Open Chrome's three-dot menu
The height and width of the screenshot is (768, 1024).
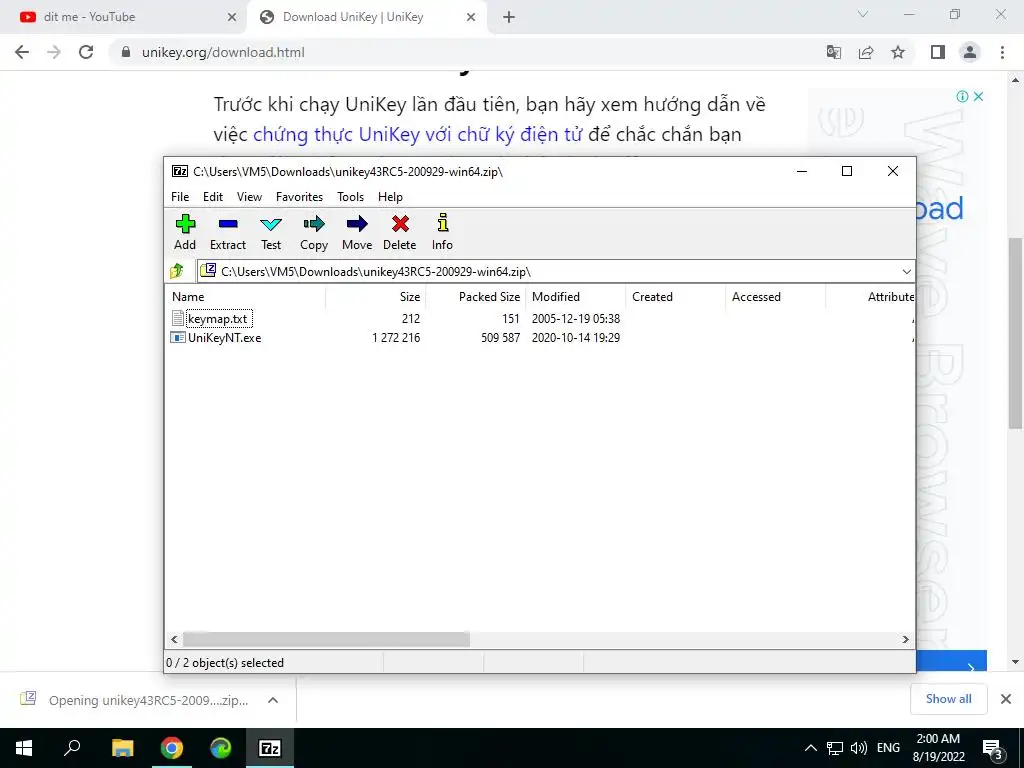pyautogui.click(x=1002, y=52)
